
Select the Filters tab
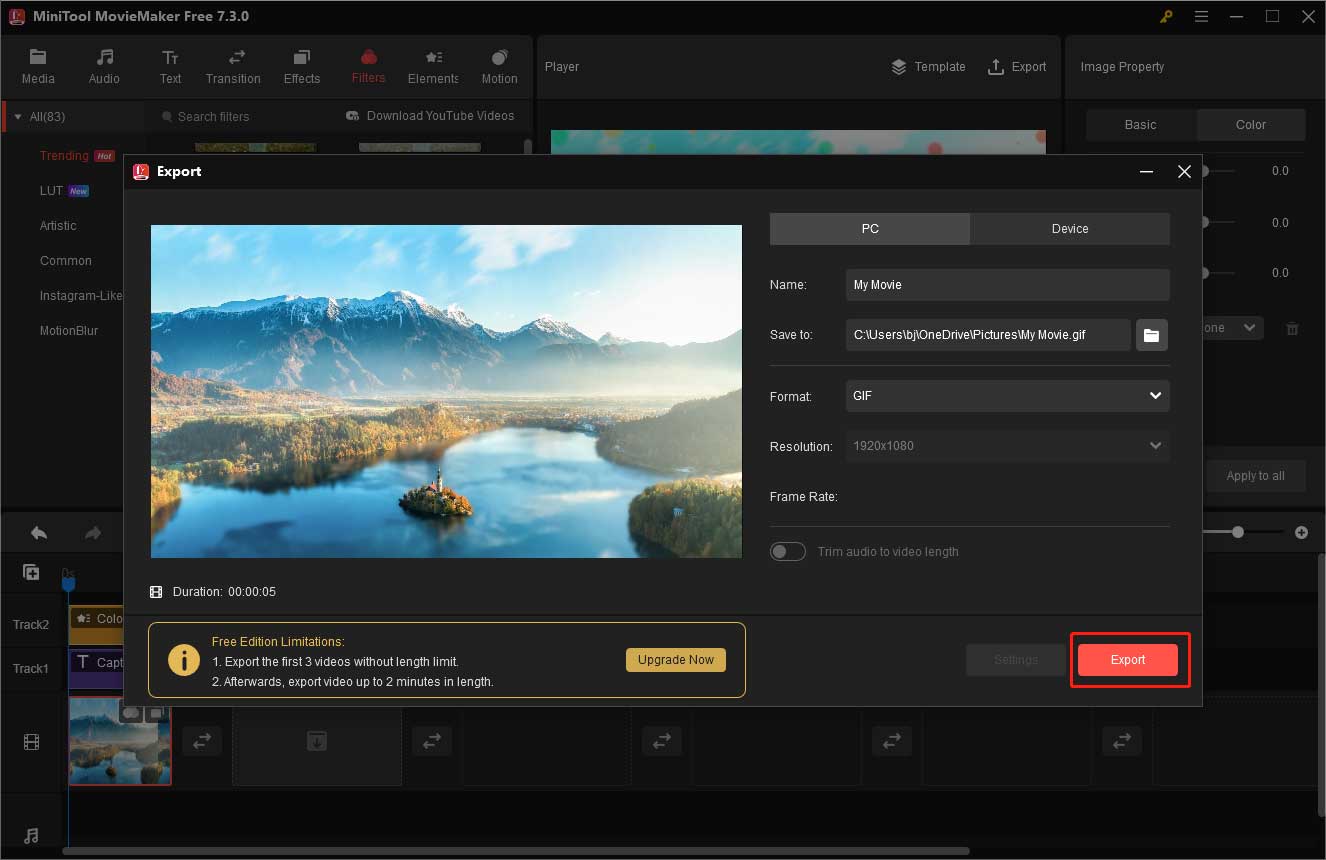click(x=368, y=66)
